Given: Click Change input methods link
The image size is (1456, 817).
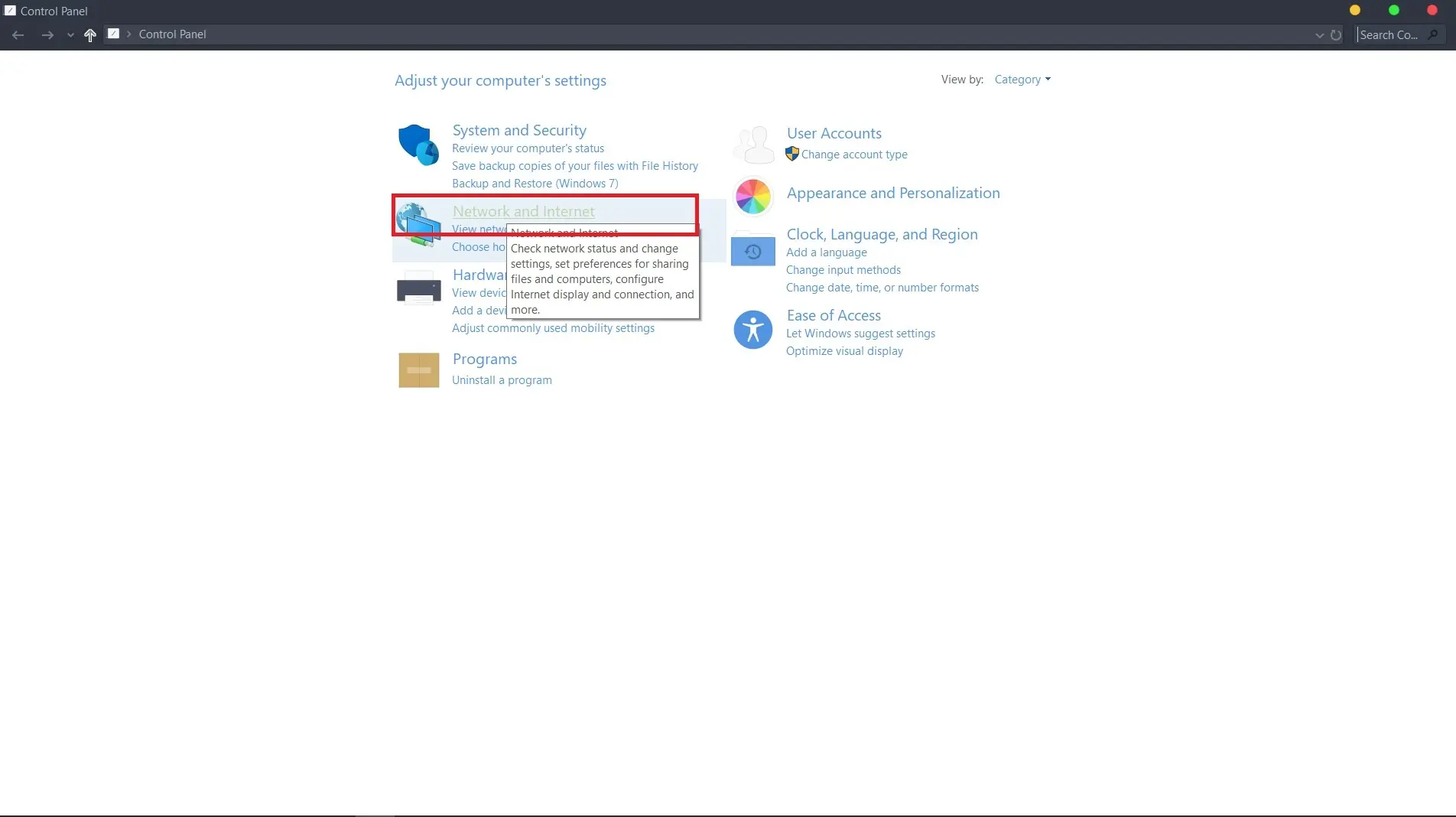Looking at the screenshot, I should [x=843, y=270].
